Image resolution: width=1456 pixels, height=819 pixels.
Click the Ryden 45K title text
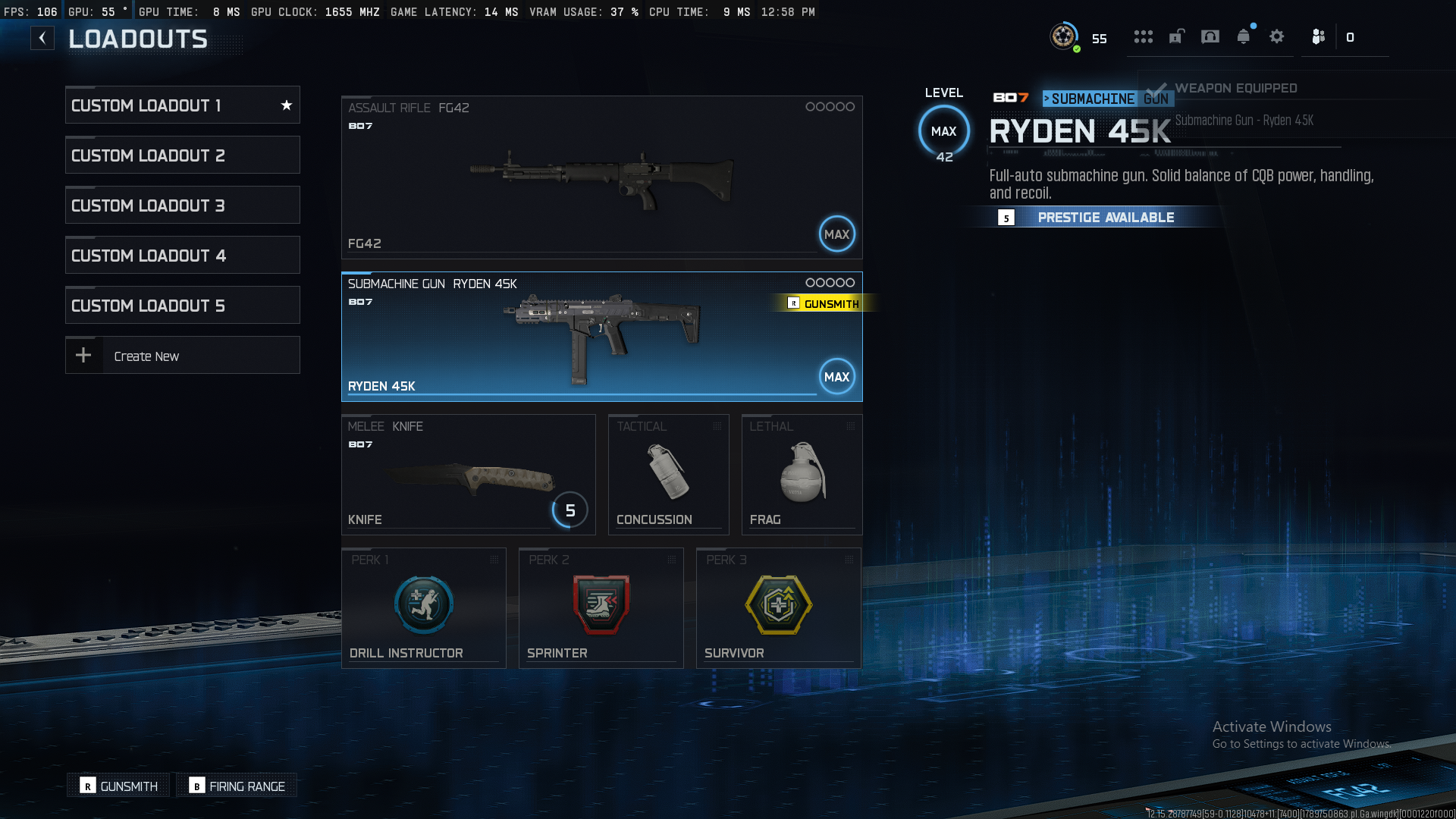tap(1080, 132)
